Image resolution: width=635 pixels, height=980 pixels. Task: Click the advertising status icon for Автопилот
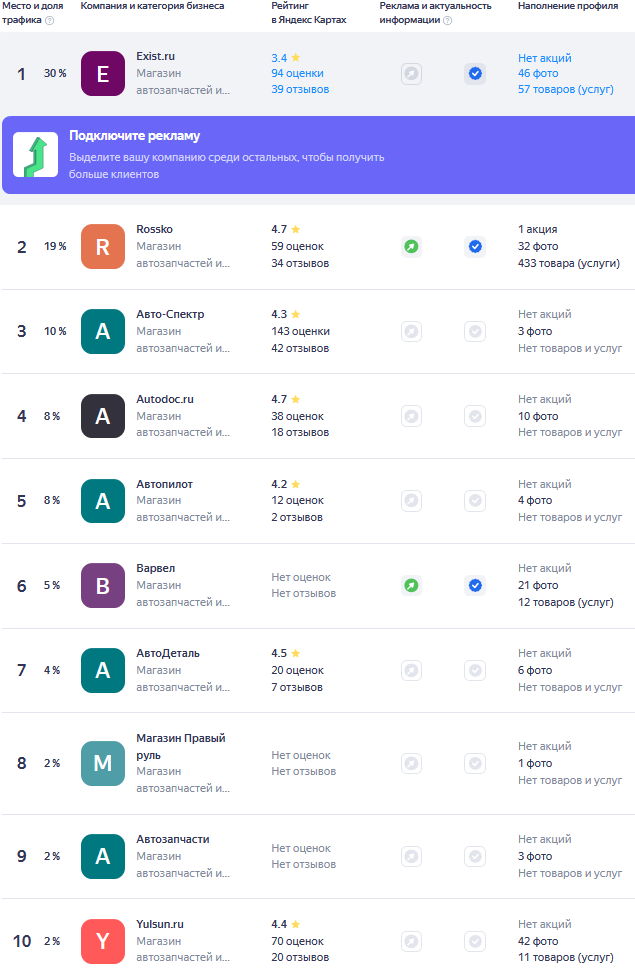[x=411, y=501]
